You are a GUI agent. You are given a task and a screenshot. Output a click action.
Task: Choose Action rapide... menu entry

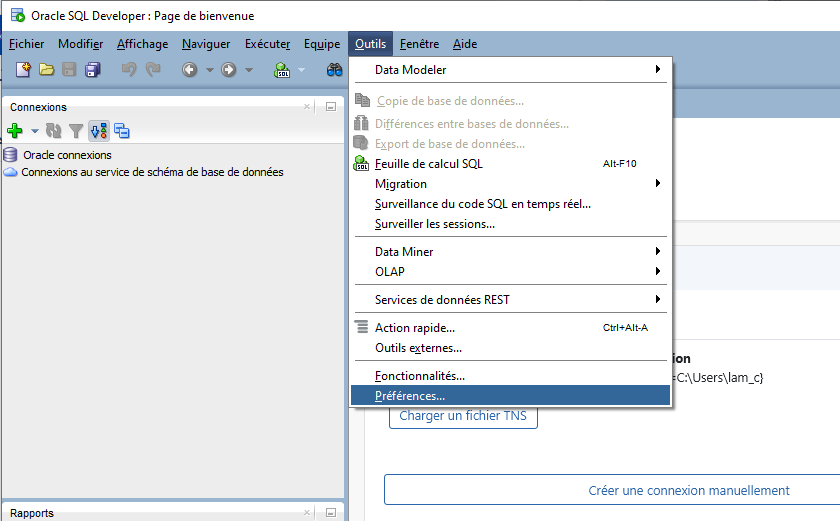tap(511, 328)
